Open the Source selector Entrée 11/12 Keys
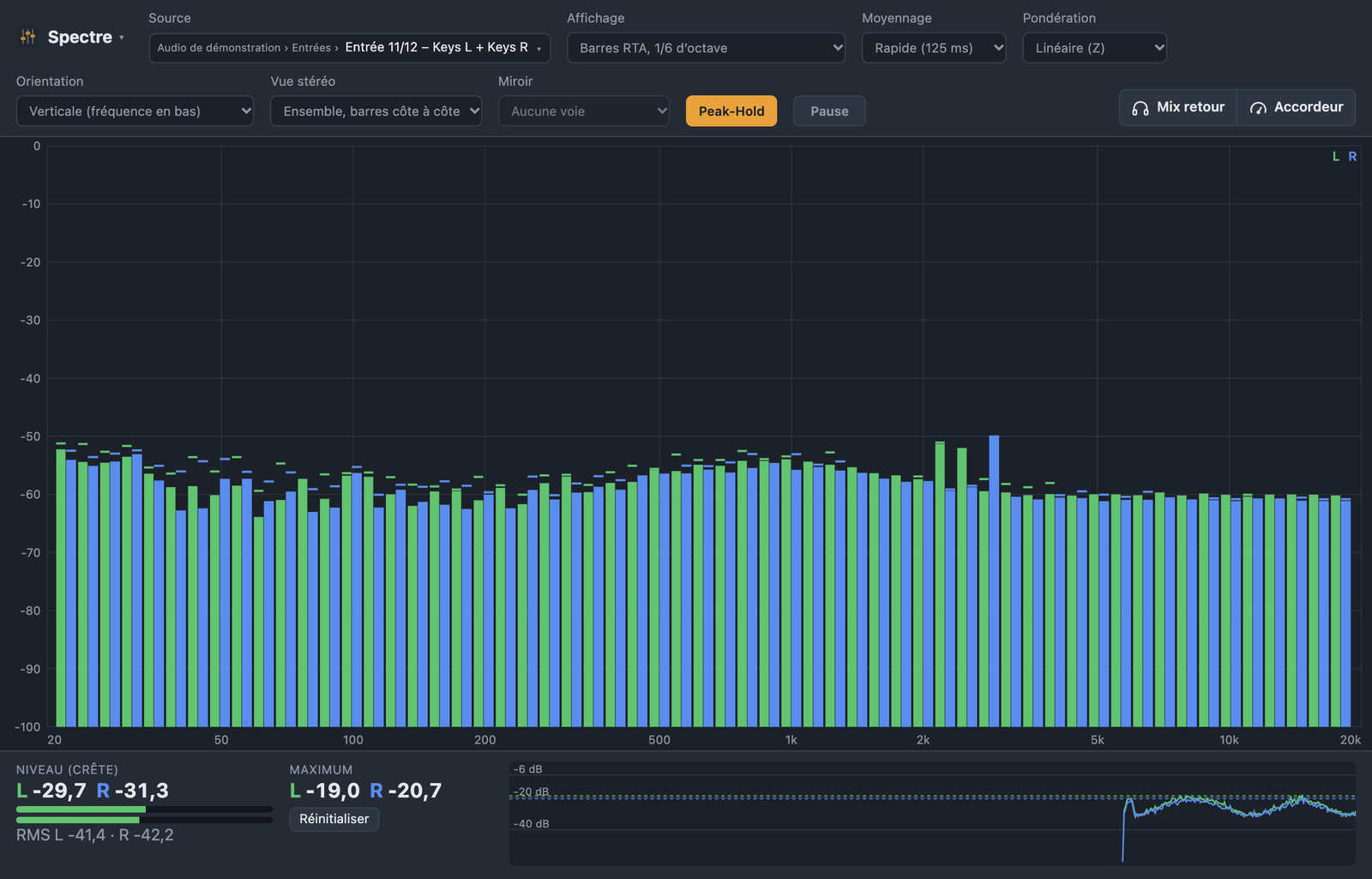The width and height of the screenshot is (1372, 879). pos(349,48)
